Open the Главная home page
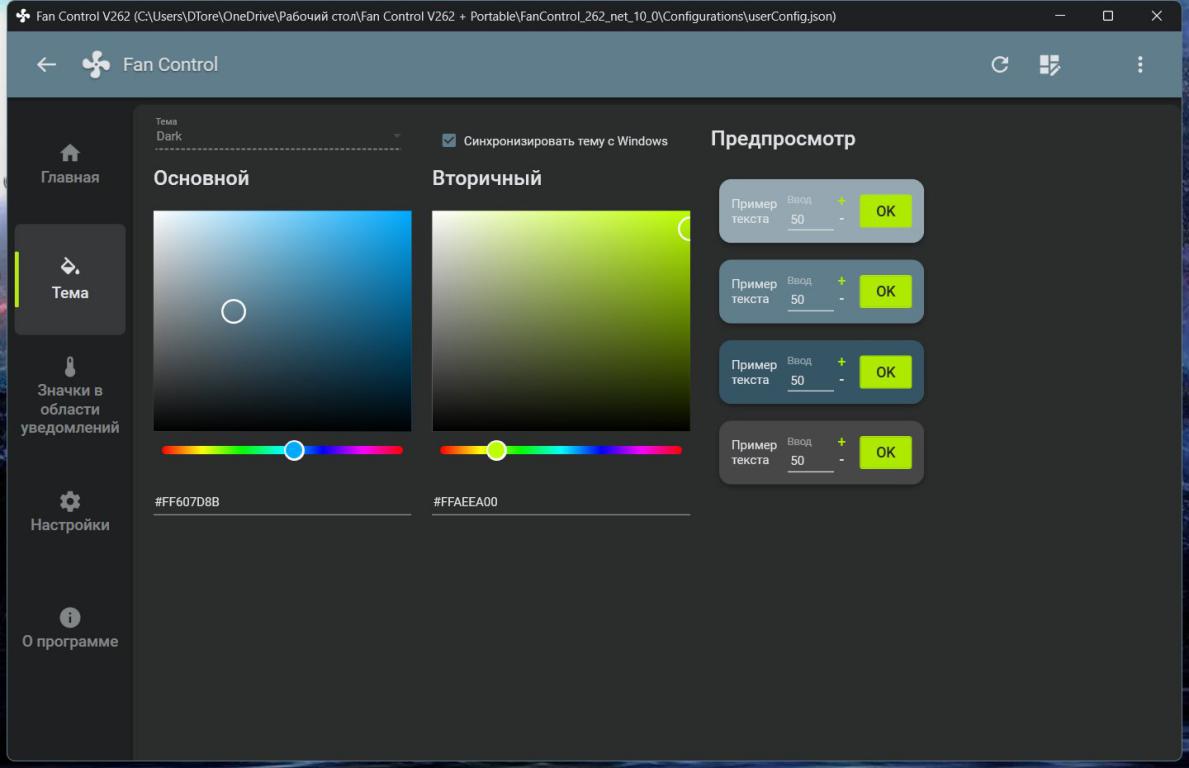Screen dimensions: 1189x768 point(70,165)
